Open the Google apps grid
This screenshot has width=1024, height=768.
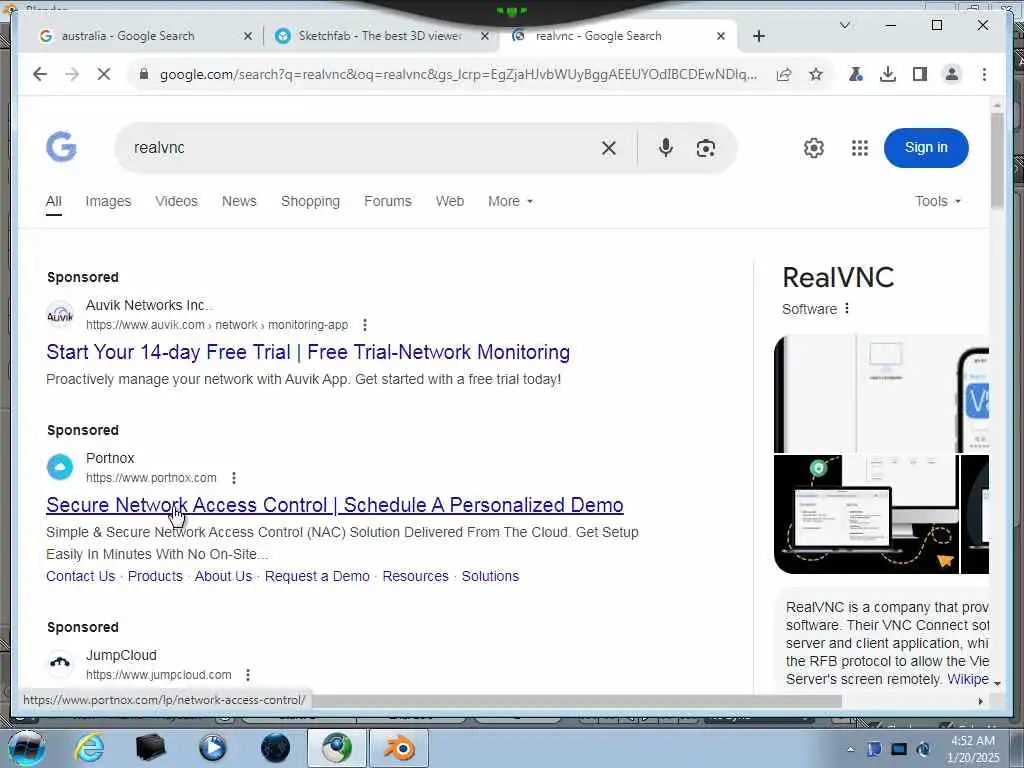tap(860, 148)
